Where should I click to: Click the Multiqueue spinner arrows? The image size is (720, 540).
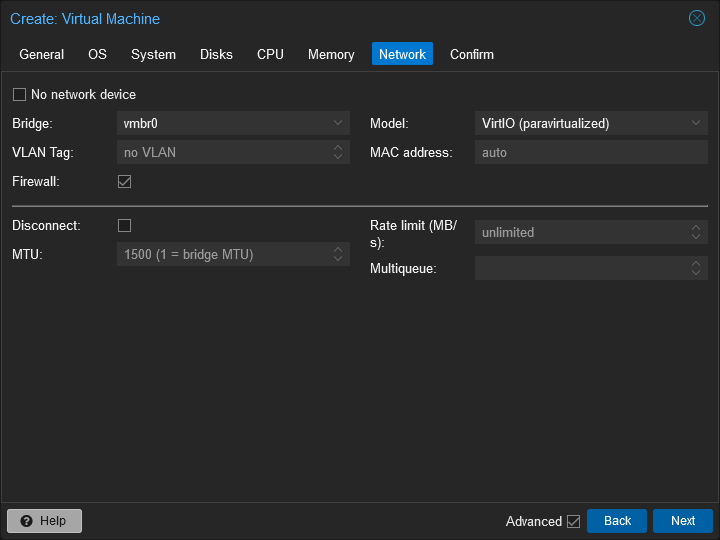pyautogui.click(x=696, y=268)
